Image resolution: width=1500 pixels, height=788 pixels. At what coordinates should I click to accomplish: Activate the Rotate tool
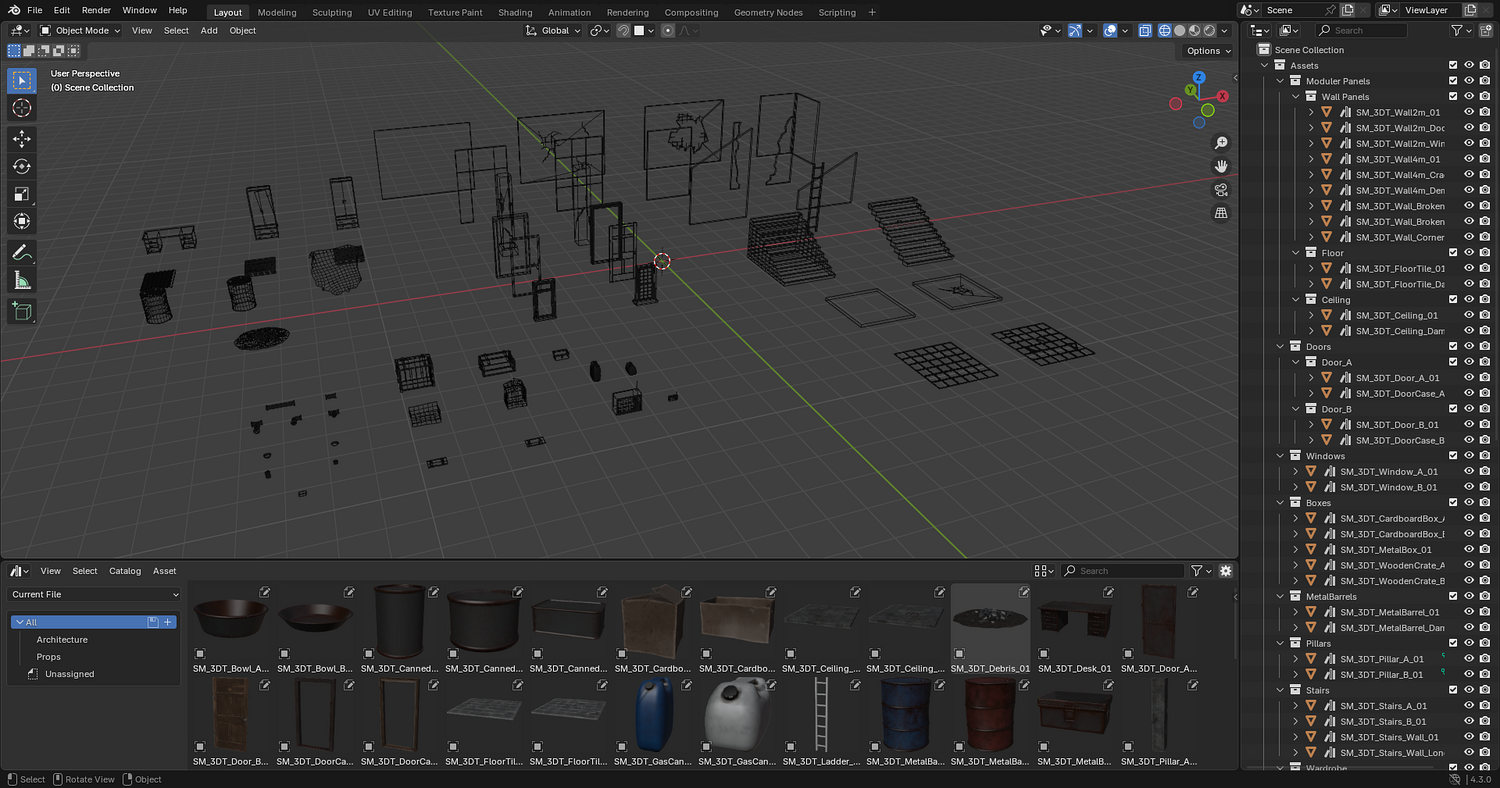click(22, 166)
